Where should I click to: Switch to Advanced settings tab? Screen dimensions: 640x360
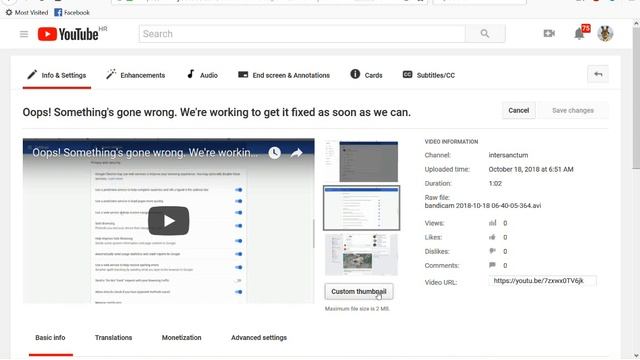click(x=259, y=338)
